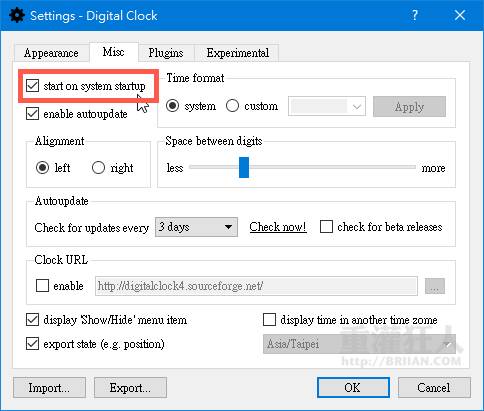Click the Clock URL text field

pos(256,286)
